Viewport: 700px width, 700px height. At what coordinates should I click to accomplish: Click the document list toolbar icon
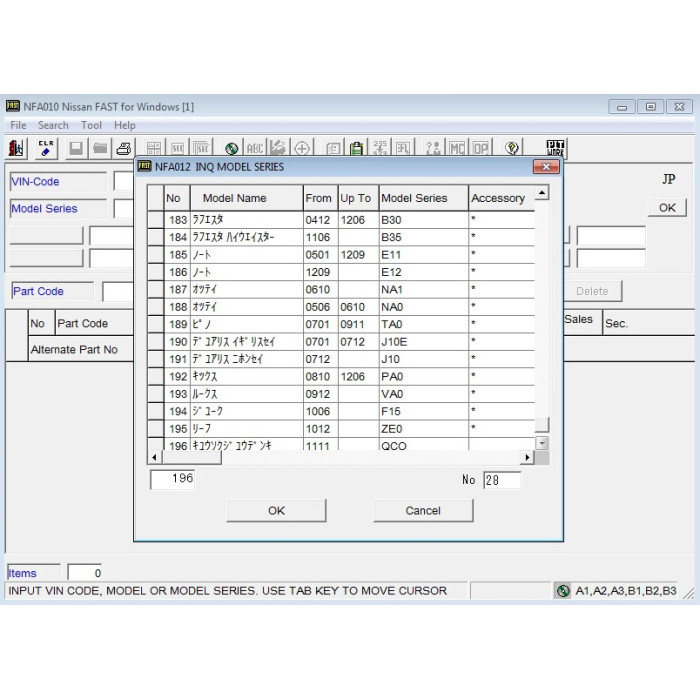click(333, 148)
